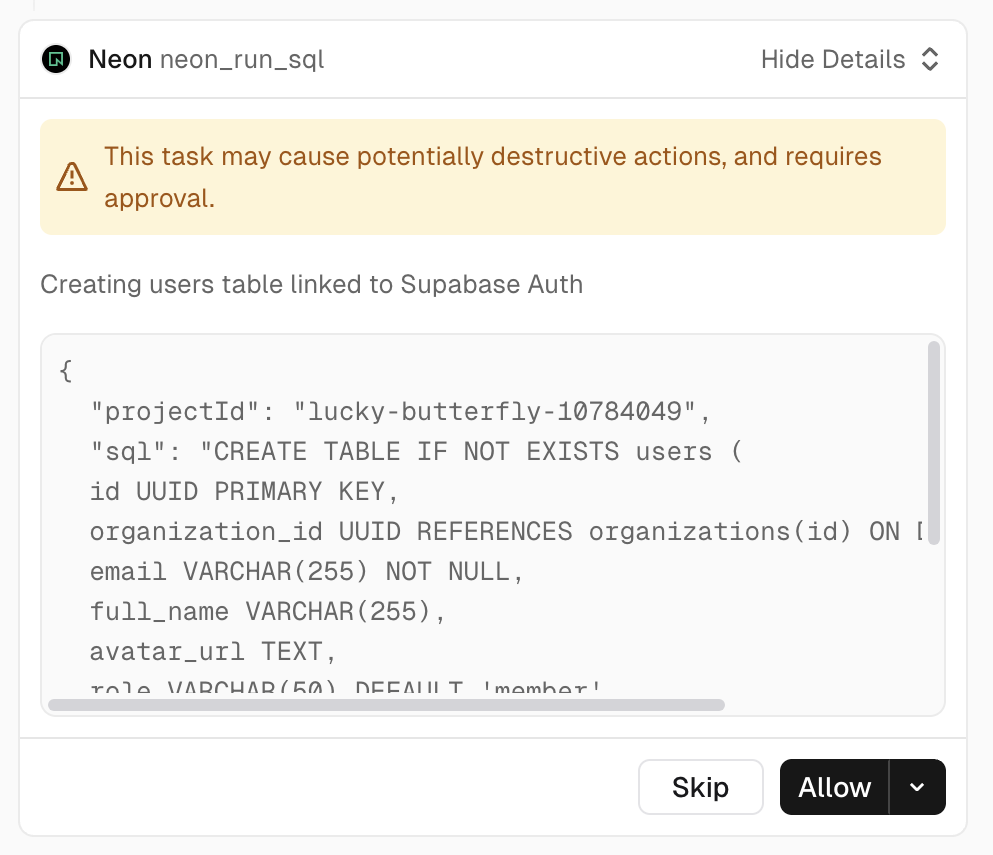993x855 pixels.
Task: Click the 'email VARCHAR(255) NOT NULL' line
Action: point(307,571)
